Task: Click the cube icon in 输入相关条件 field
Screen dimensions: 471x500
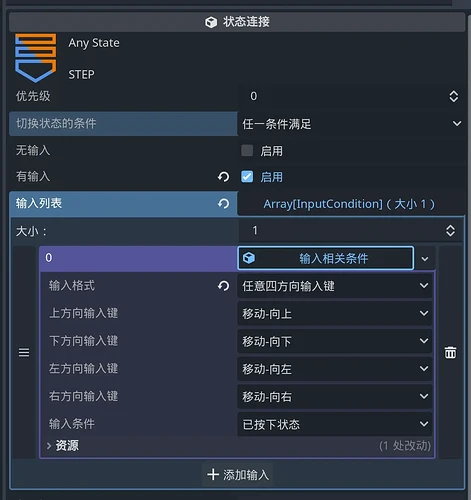Action: coord(249,258)
